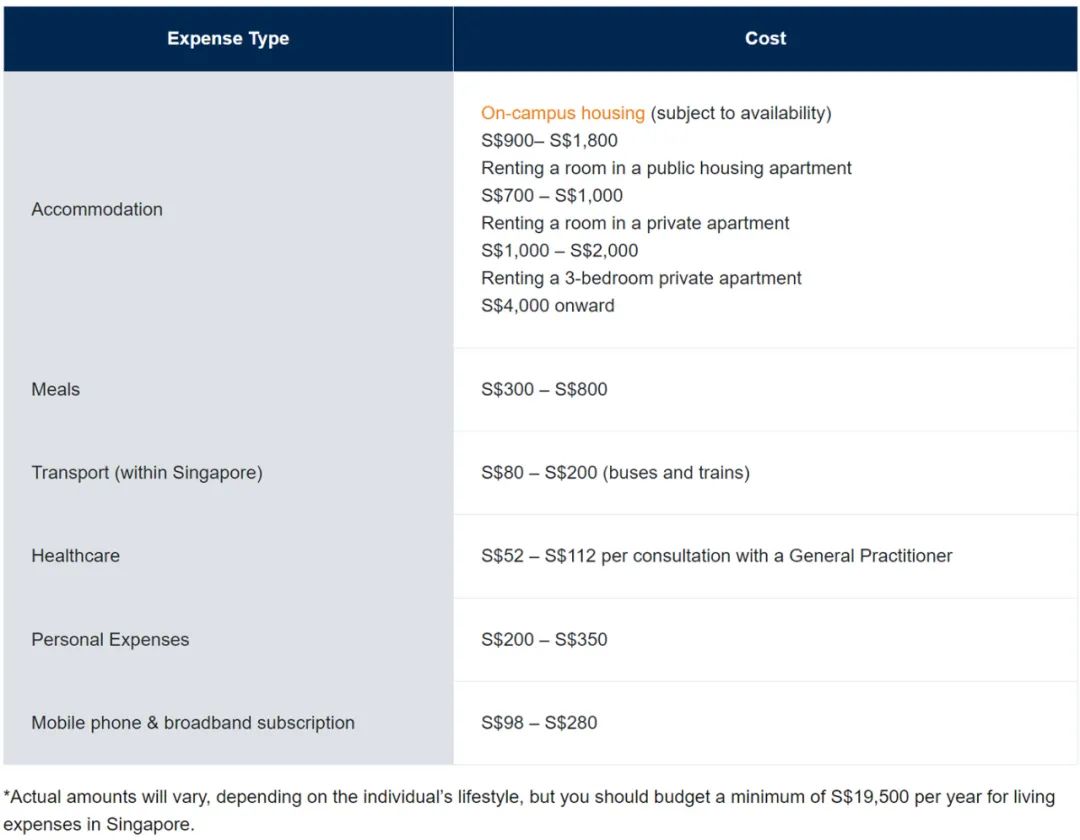Select the Meals row label

(56, 390)
